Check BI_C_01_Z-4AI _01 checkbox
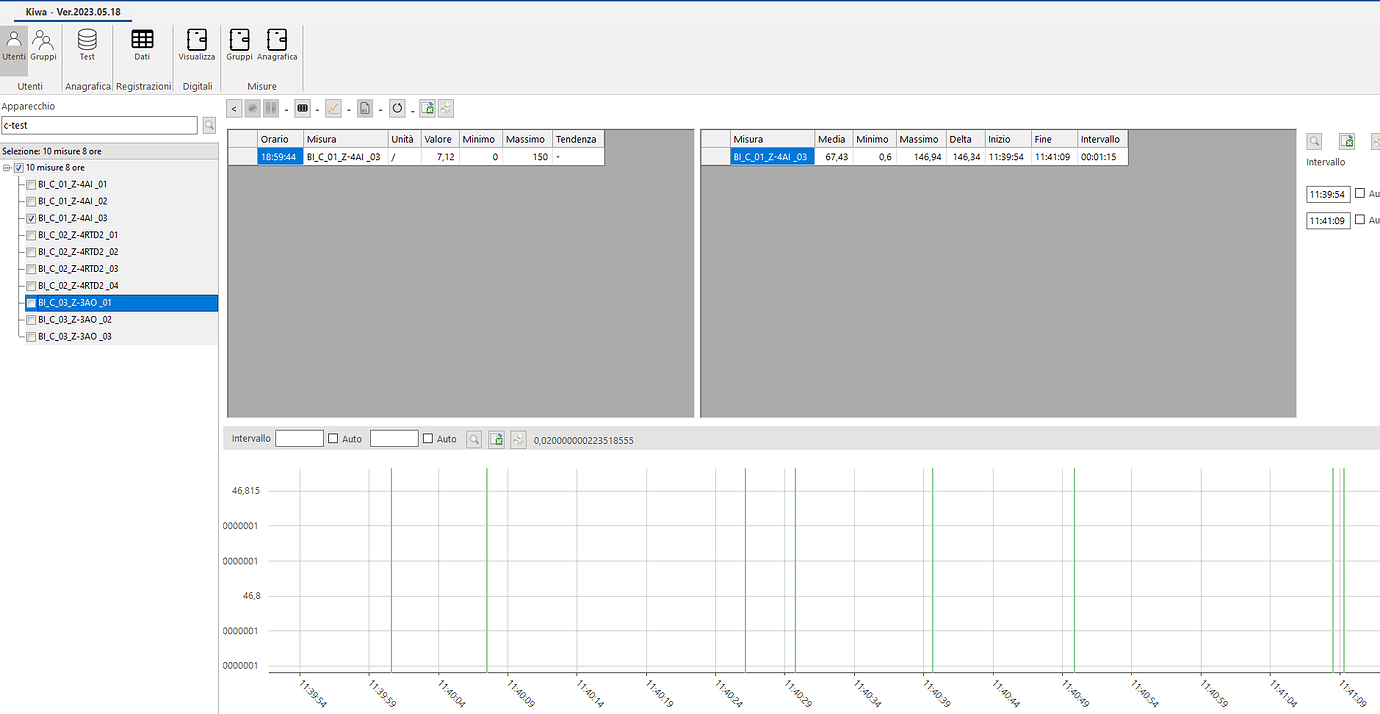The height and width of the screenshot is (714, 1380). 31,185
